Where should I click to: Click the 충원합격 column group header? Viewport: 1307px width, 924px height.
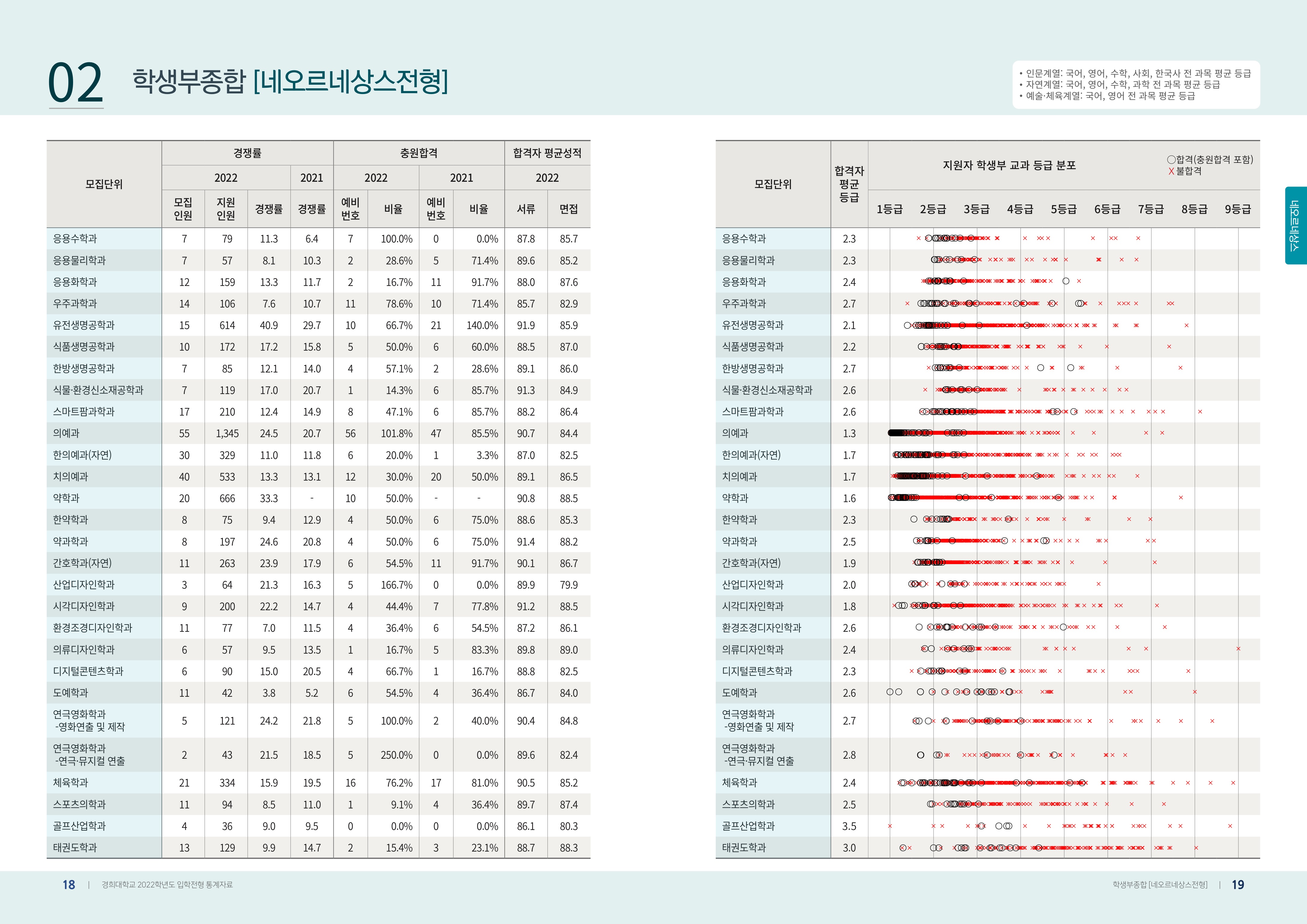click(418, 153)
